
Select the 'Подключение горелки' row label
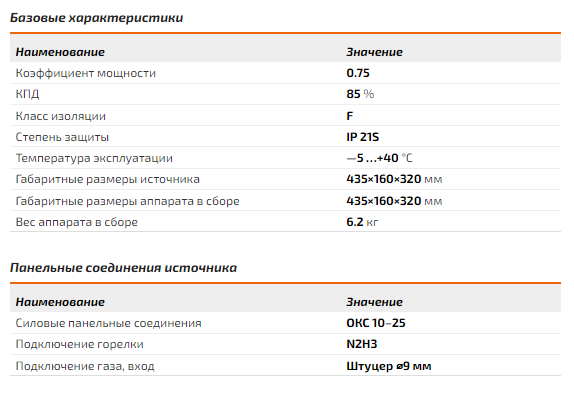click(x=79, y=344)
